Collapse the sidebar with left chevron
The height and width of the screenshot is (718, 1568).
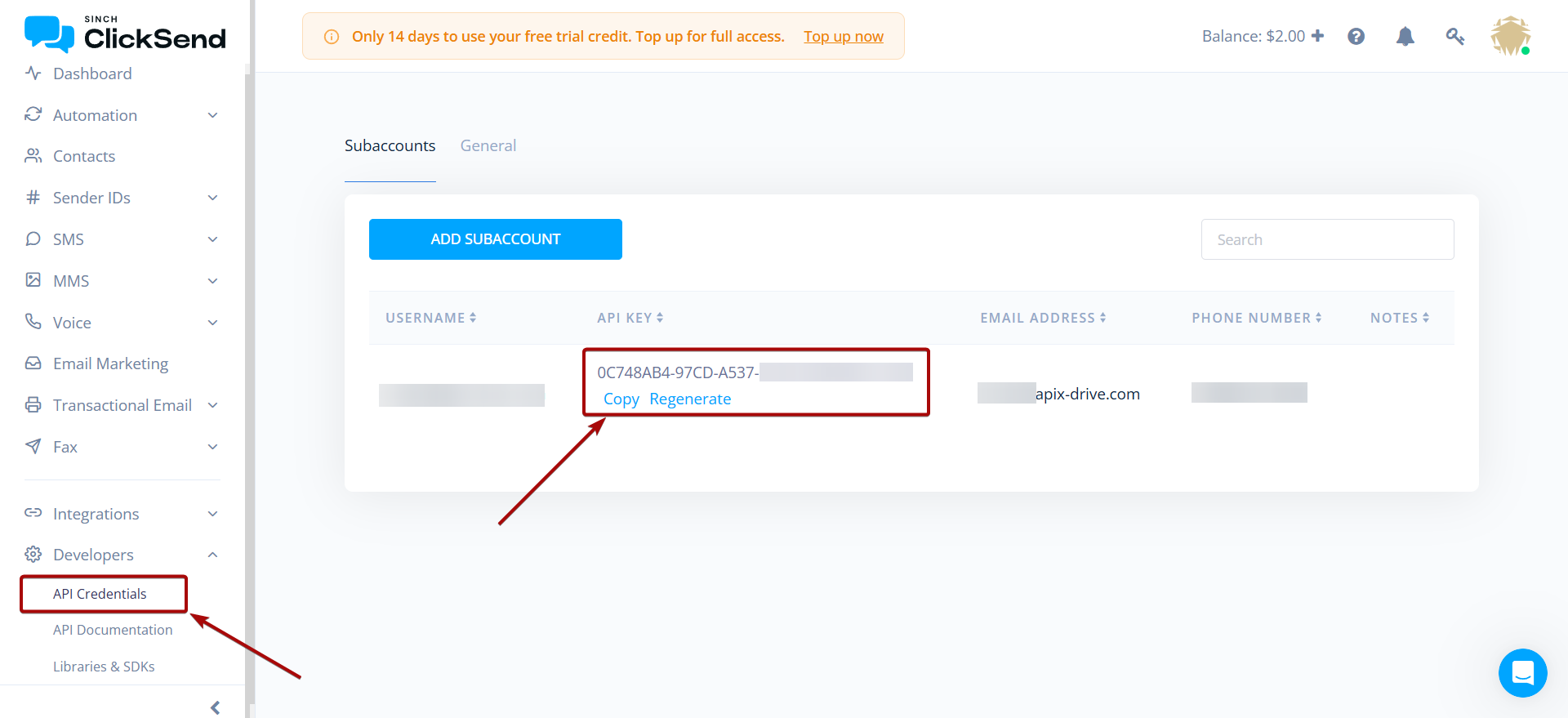215,707
